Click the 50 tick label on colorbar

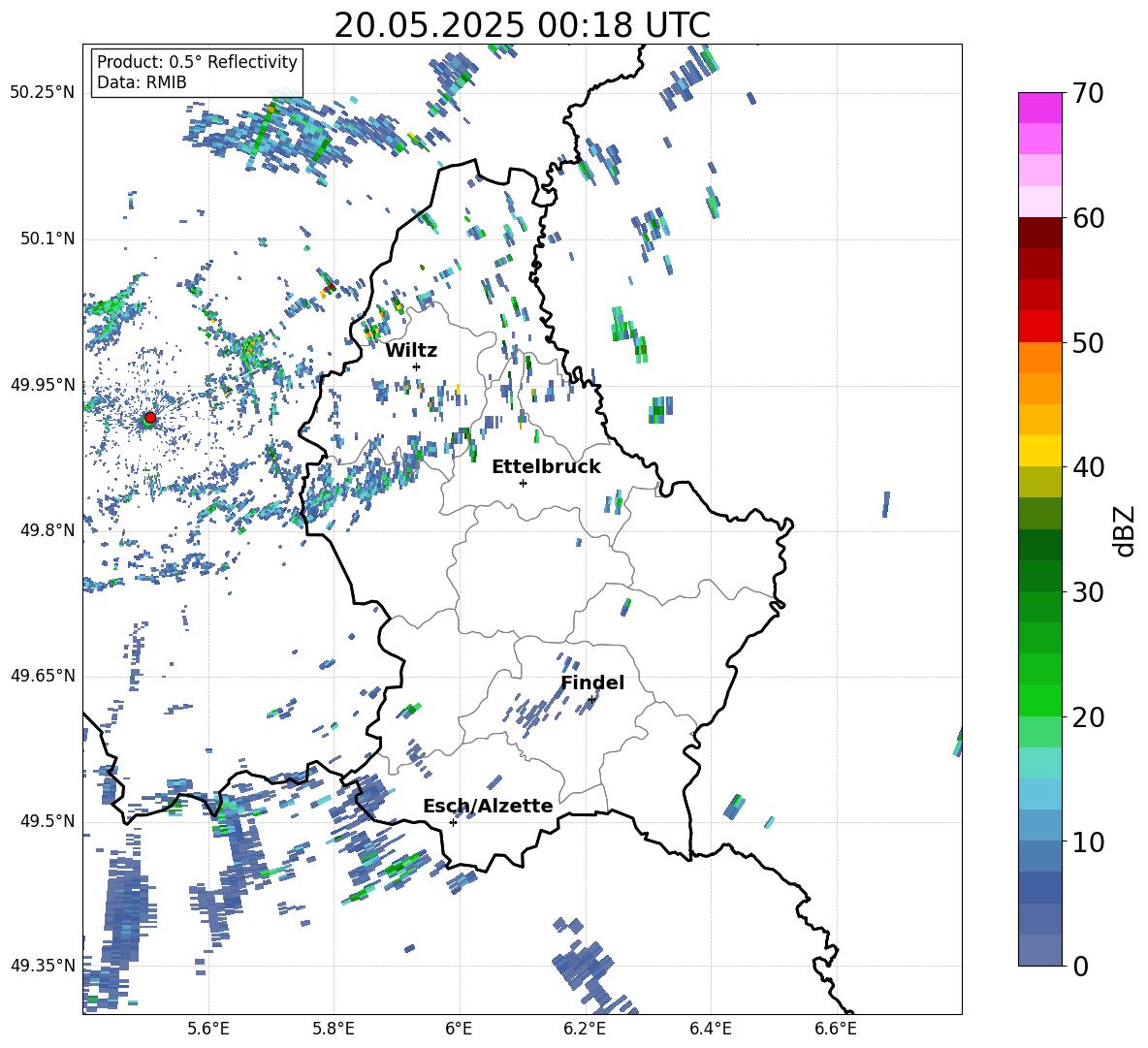1087,343
